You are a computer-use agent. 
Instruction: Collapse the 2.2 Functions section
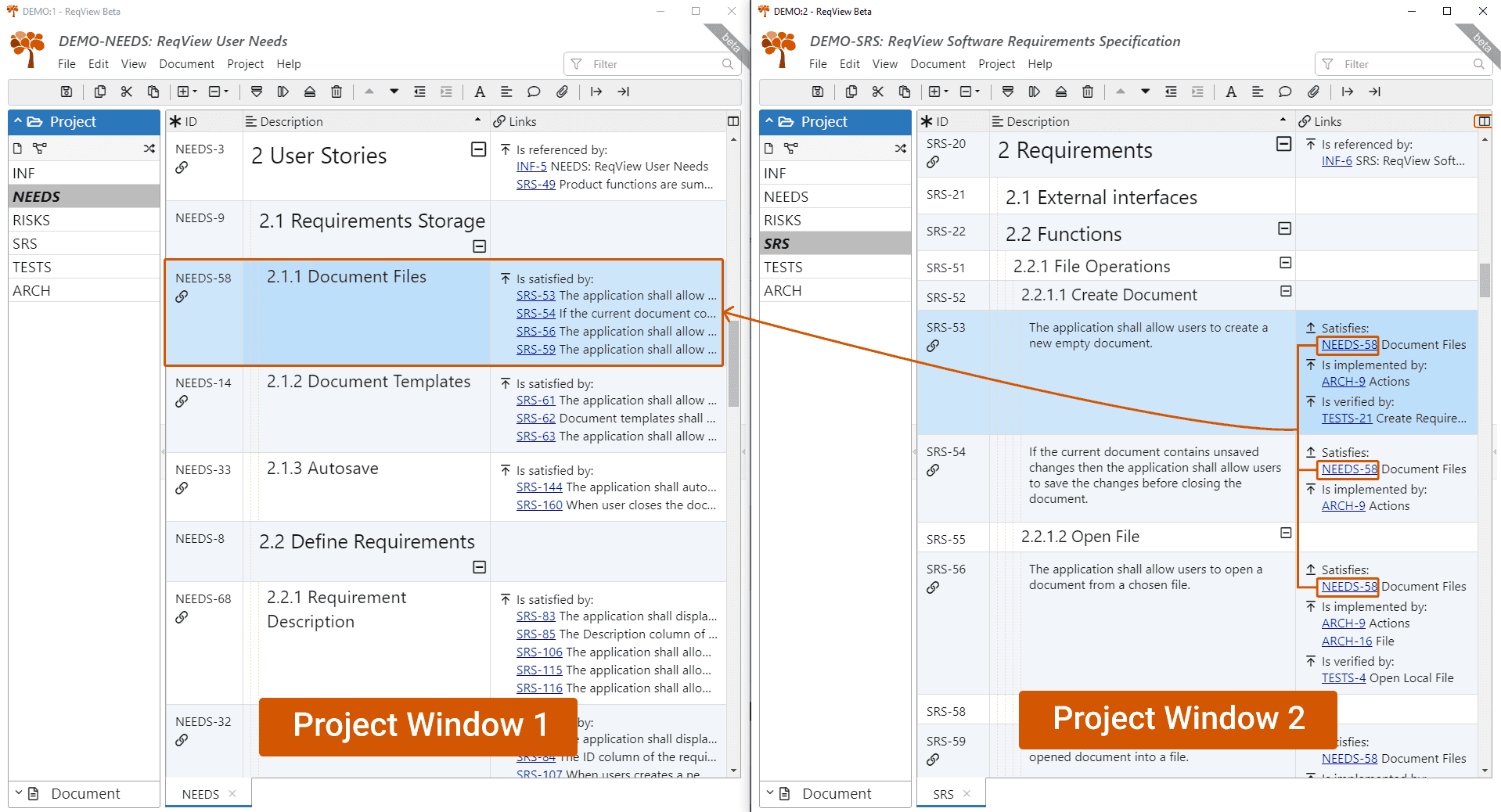tap(1284, 228)
